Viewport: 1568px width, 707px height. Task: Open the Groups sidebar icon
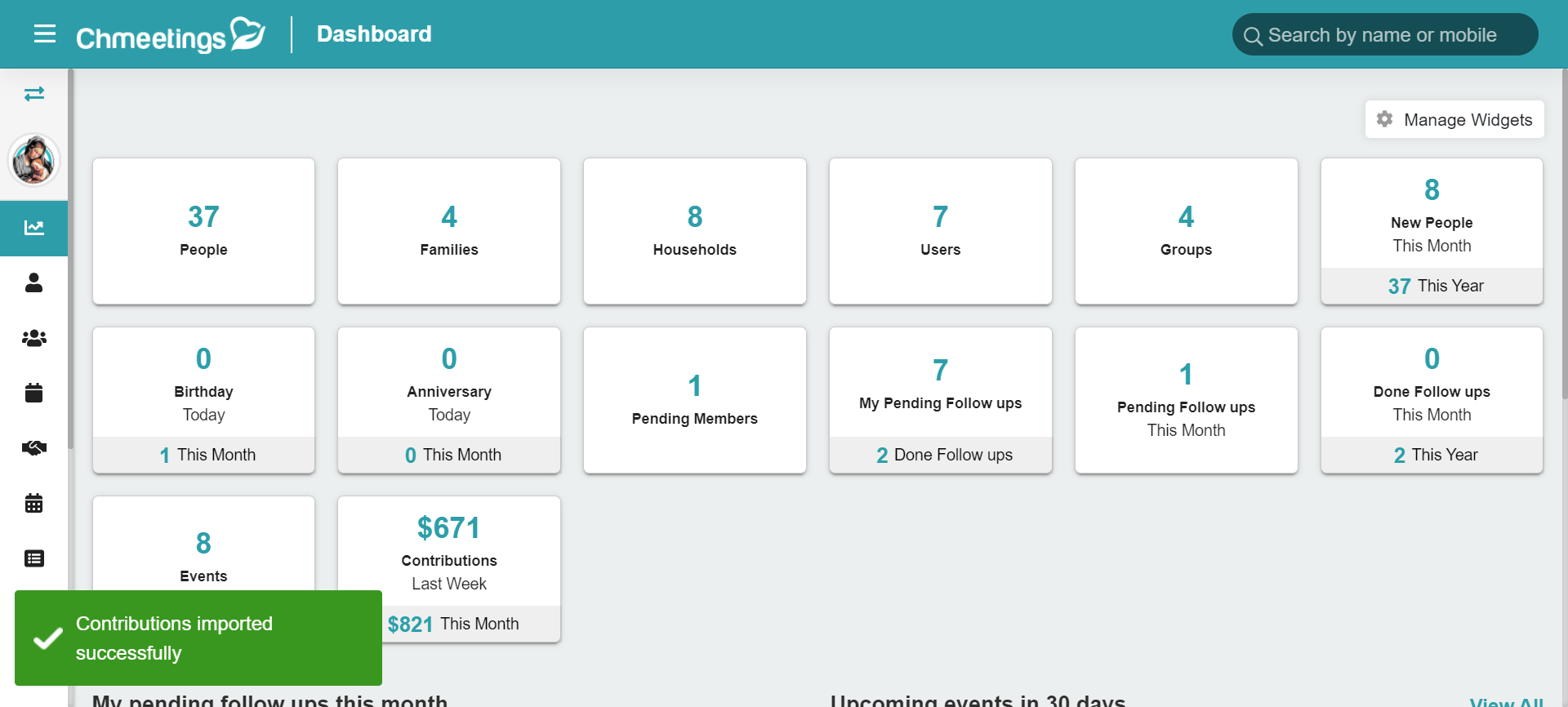34,338
